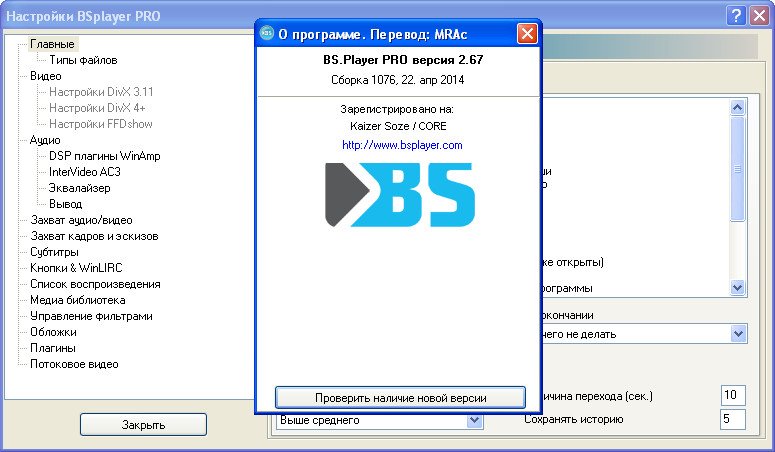The width and height of the screenshot is (775, 452).
Task: Click the Закрыть button
Action: pyautogui.click(x=143, y=424)
